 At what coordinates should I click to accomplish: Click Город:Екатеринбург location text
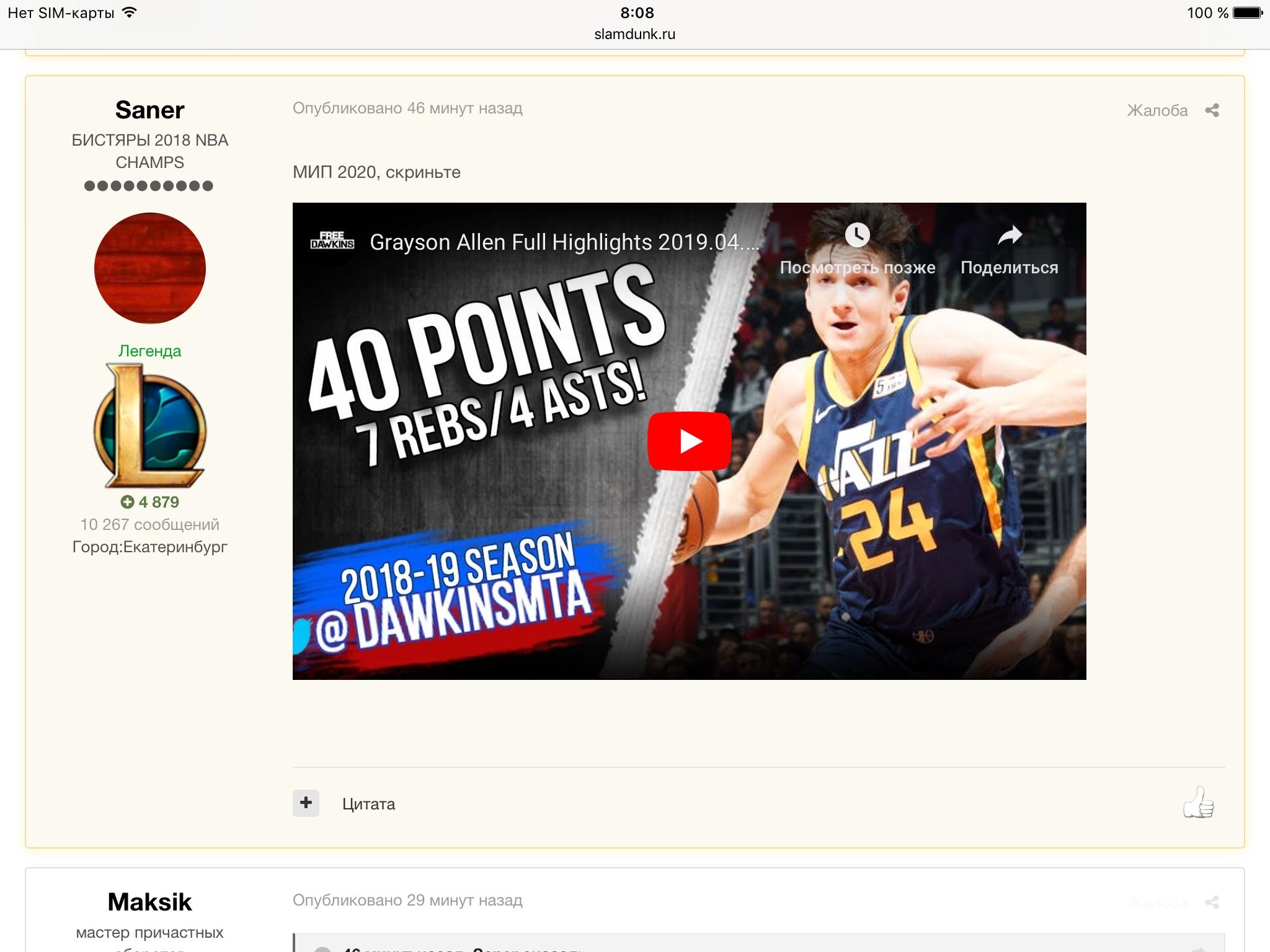150,547
